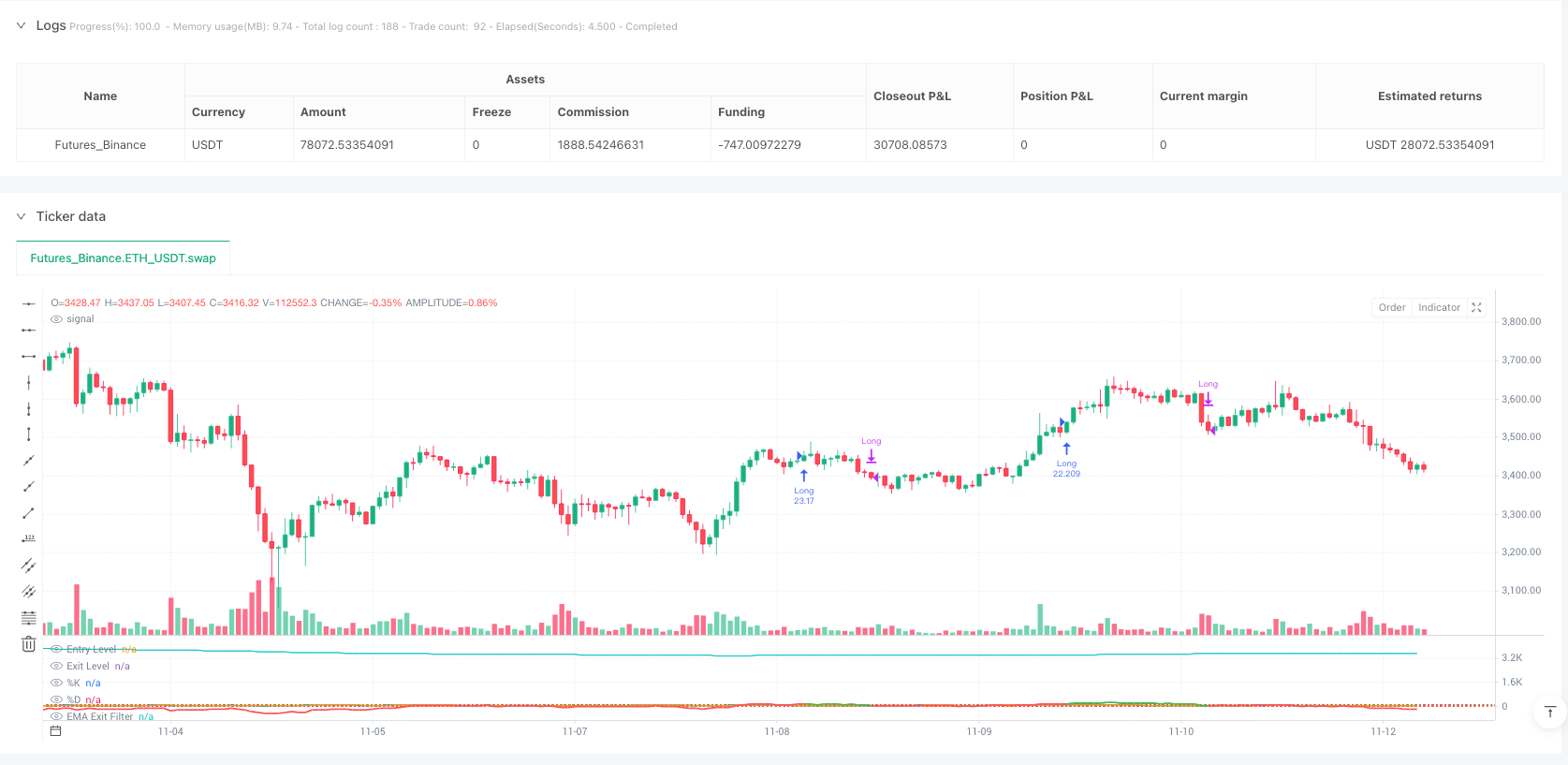Select the diagonal segment line tool

[x=28, y=513]
